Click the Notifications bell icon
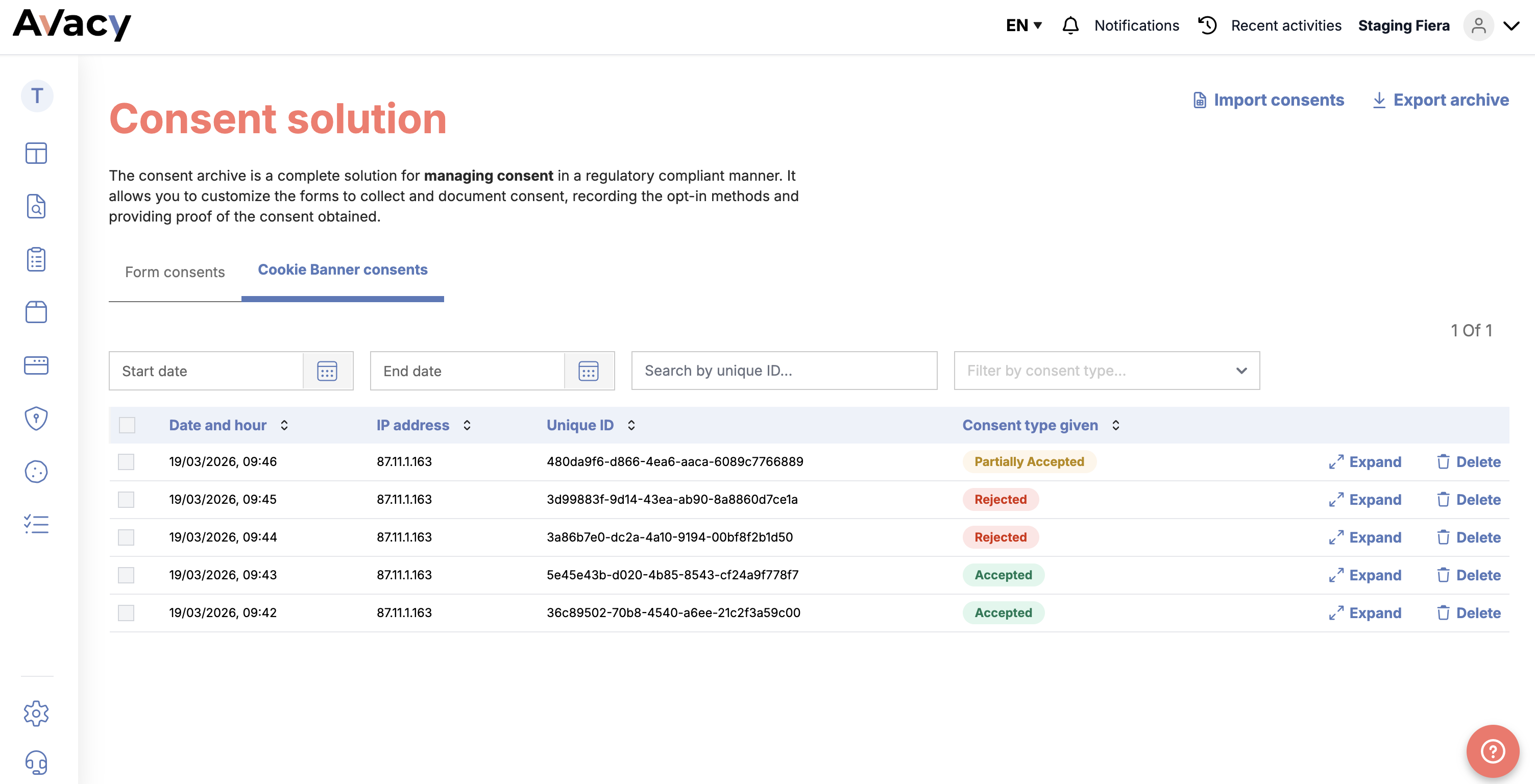This screenshot has height=784, width=1535. (x=1070, y=26)
